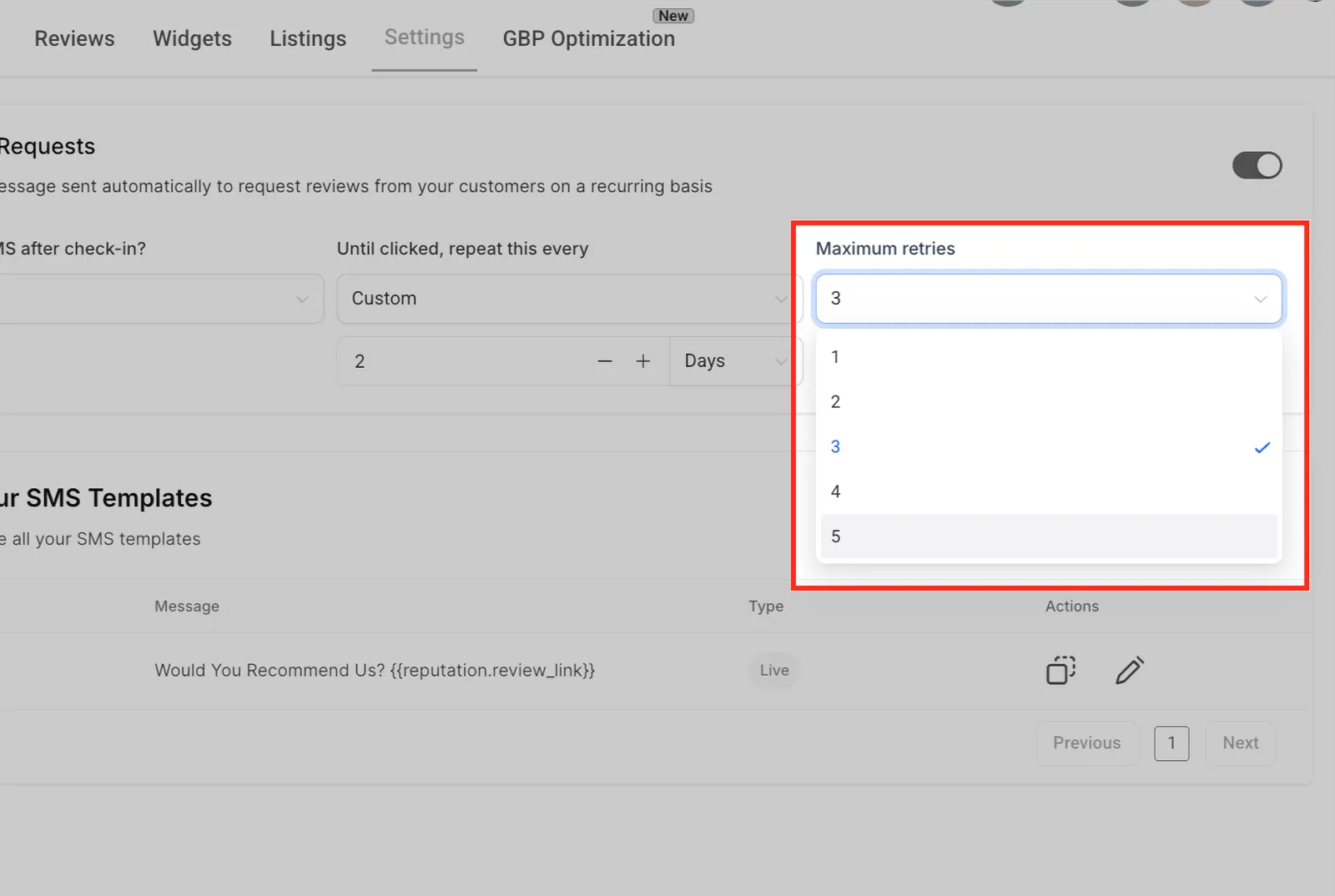Click the Actions column header
The image size is (1335, 896).
pos(1072,607)
